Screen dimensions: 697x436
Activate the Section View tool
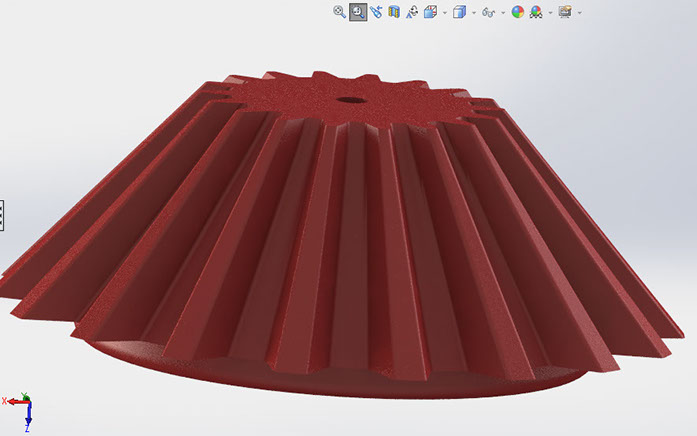click(394, 12)
